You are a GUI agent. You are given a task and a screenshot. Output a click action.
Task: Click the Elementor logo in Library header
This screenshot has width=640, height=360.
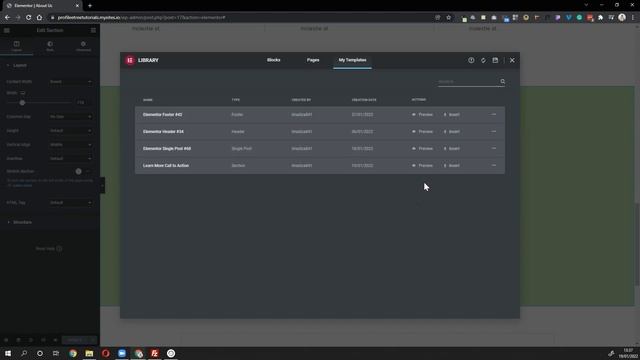click(x=130, y=60)
